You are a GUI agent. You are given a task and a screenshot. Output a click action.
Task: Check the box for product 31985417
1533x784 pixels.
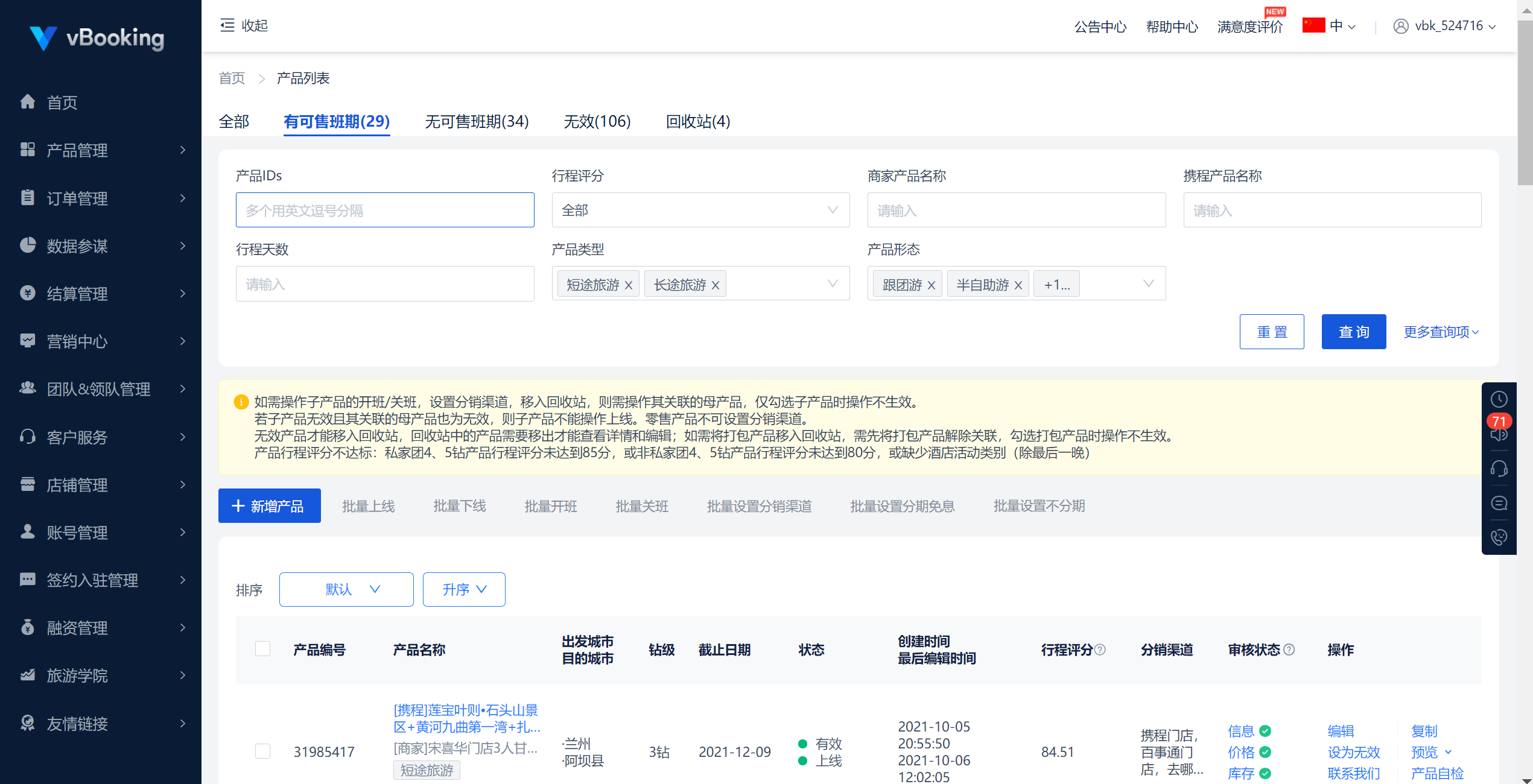pos(262,751)
